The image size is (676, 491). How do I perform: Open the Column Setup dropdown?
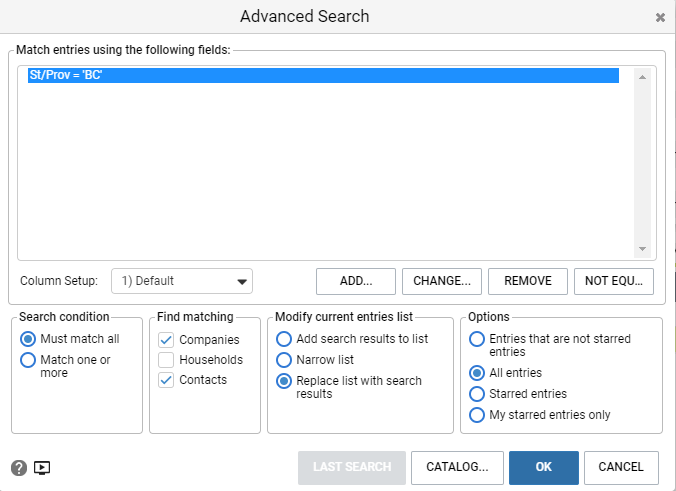pyautogui.click(x=182, y=281)
